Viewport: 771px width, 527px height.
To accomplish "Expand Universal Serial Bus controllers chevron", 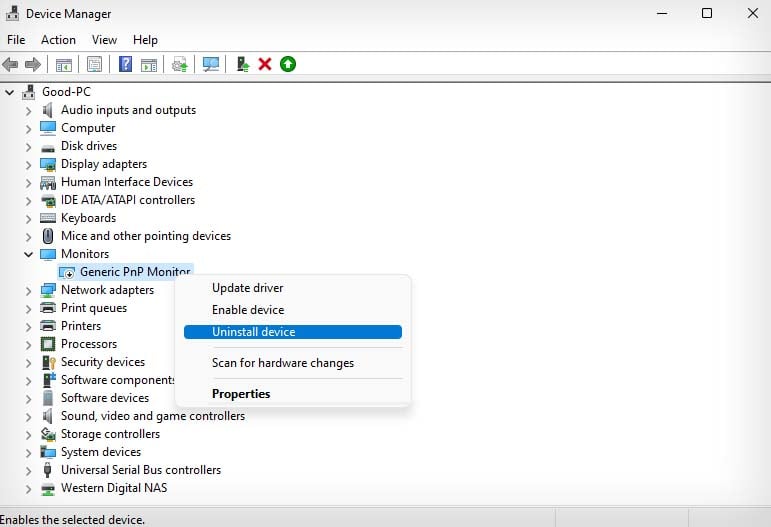I will (x=28, y=471).
